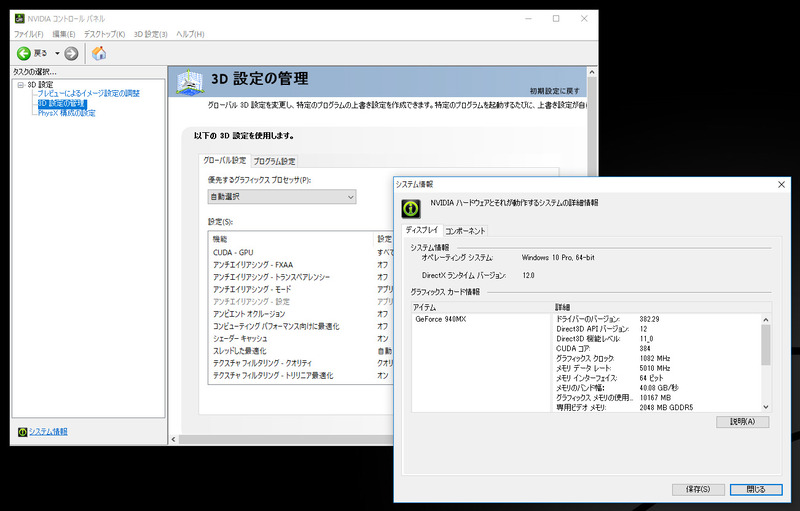
Task: Click the 3D settings header icon
Action: (x=190, y=82)
